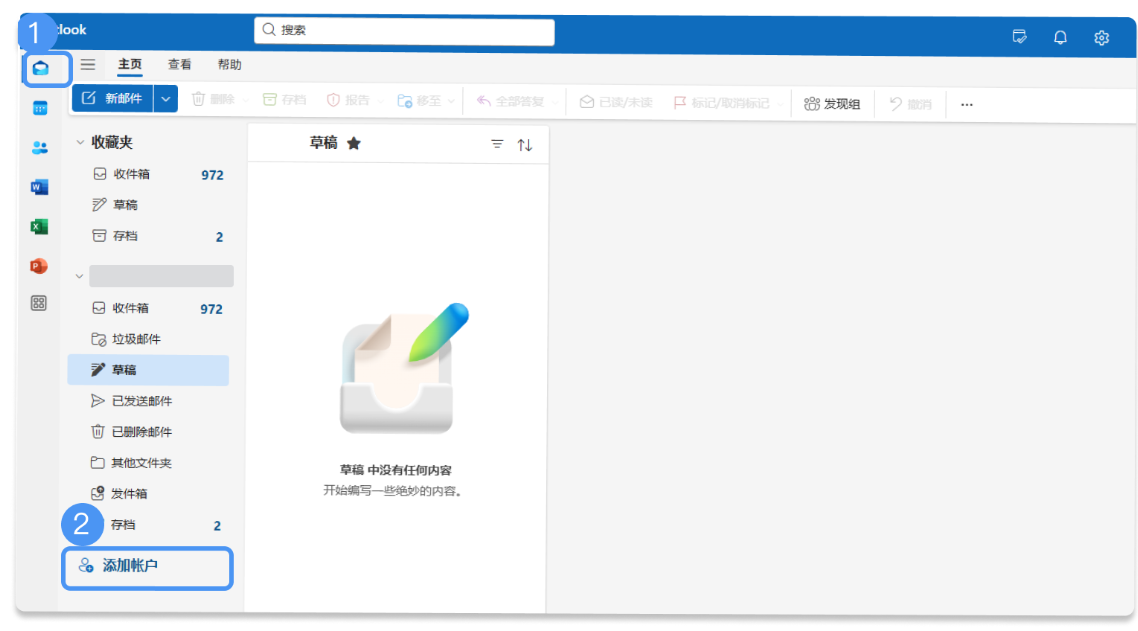The image size is (1138, 631).
Task: Click the sort icon above the drafts list
Action: pos(524,144)
